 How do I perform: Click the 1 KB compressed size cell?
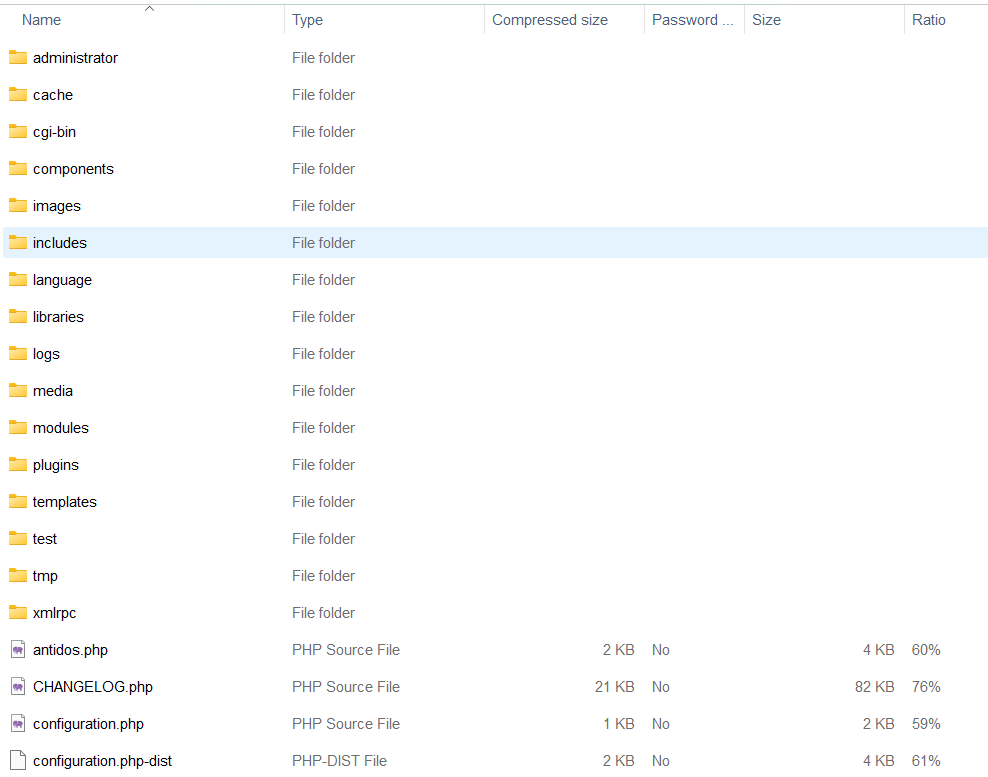point(619,724)
